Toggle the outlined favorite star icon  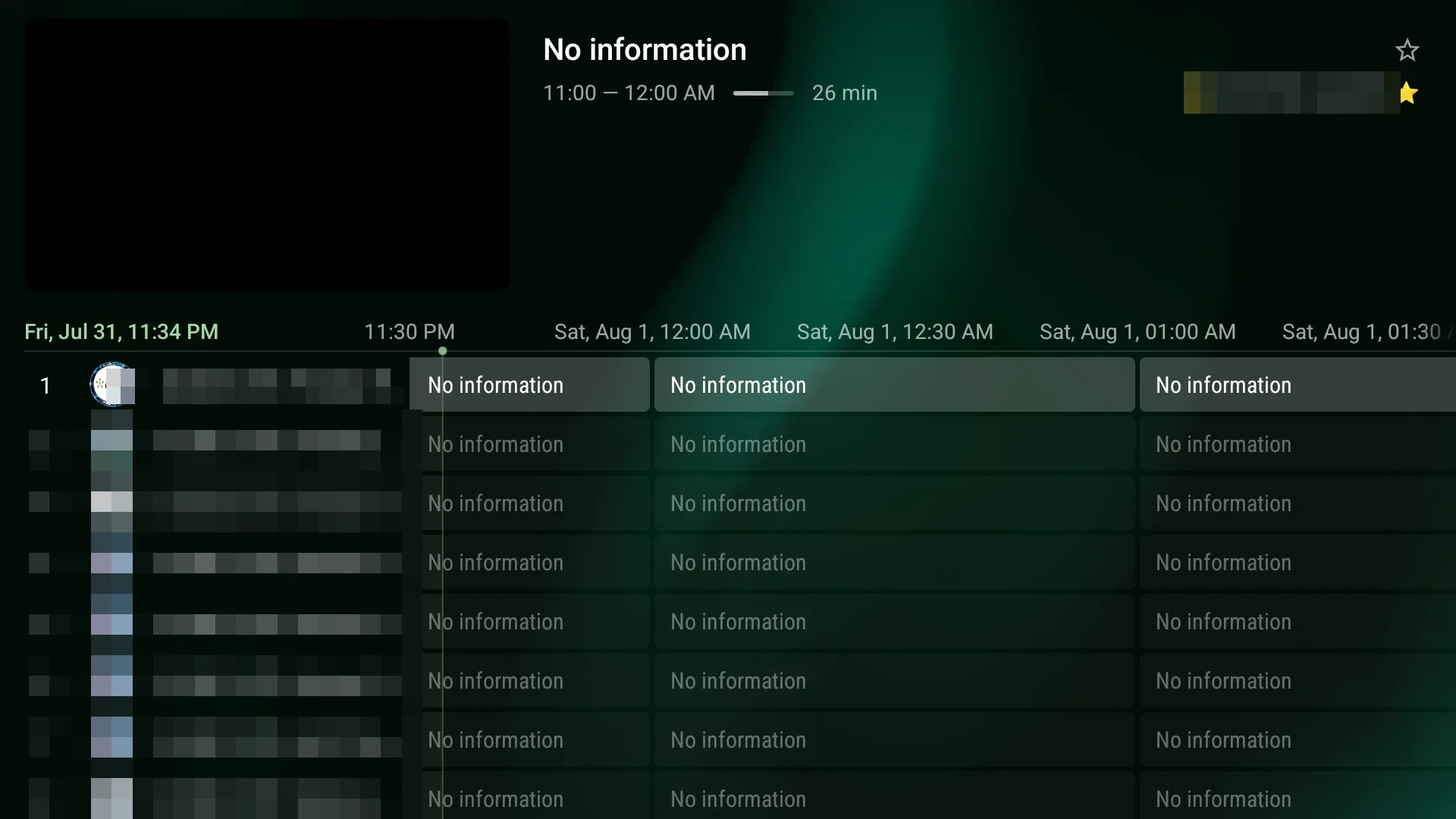[x=1407, y=50]
